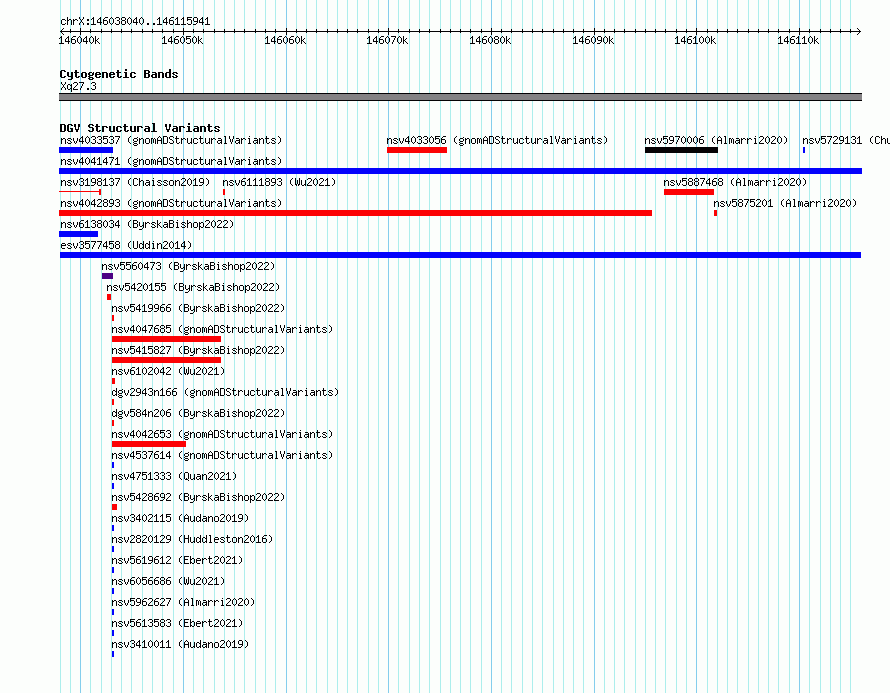This screenshot has height=693, width=890.
Task: Click the DGV Structural Variants track title
Action: coord(140,128)
